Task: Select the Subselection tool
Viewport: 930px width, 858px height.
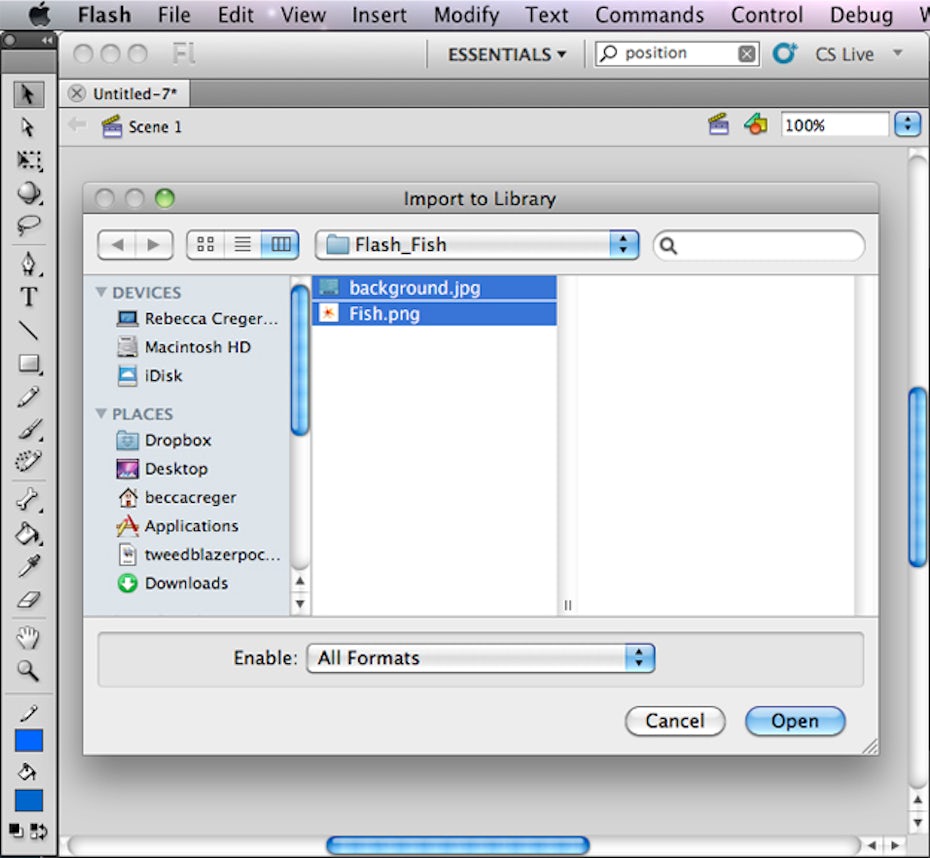Action: 28,127
